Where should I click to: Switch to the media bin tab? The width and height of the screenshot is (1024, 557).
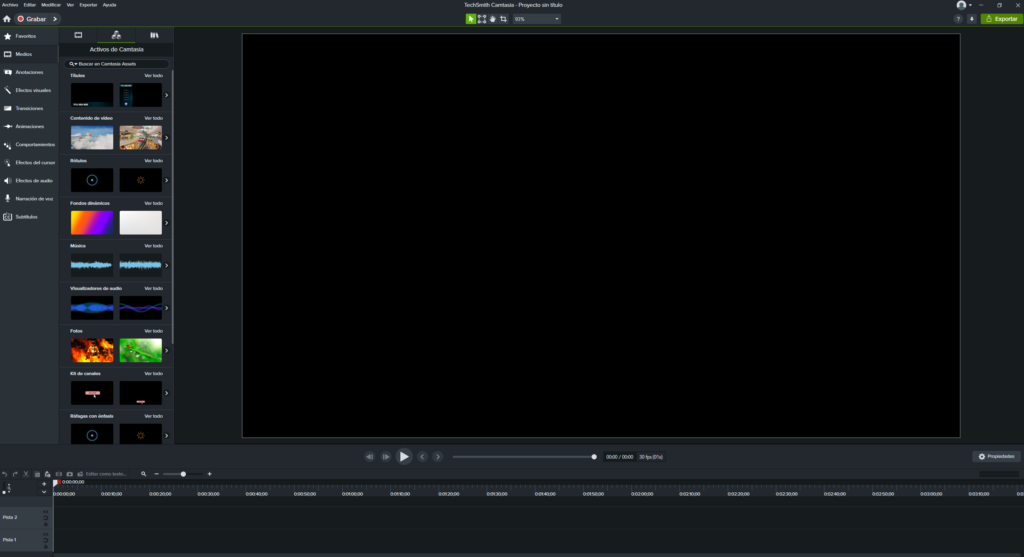[78, 35]
